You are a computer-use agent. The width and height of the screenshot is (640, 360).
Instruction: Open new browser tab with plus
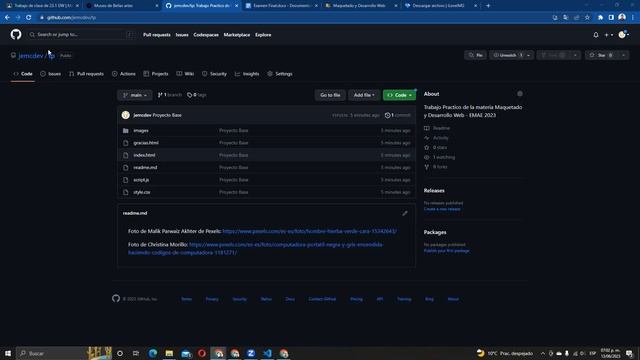click(488, 6)
